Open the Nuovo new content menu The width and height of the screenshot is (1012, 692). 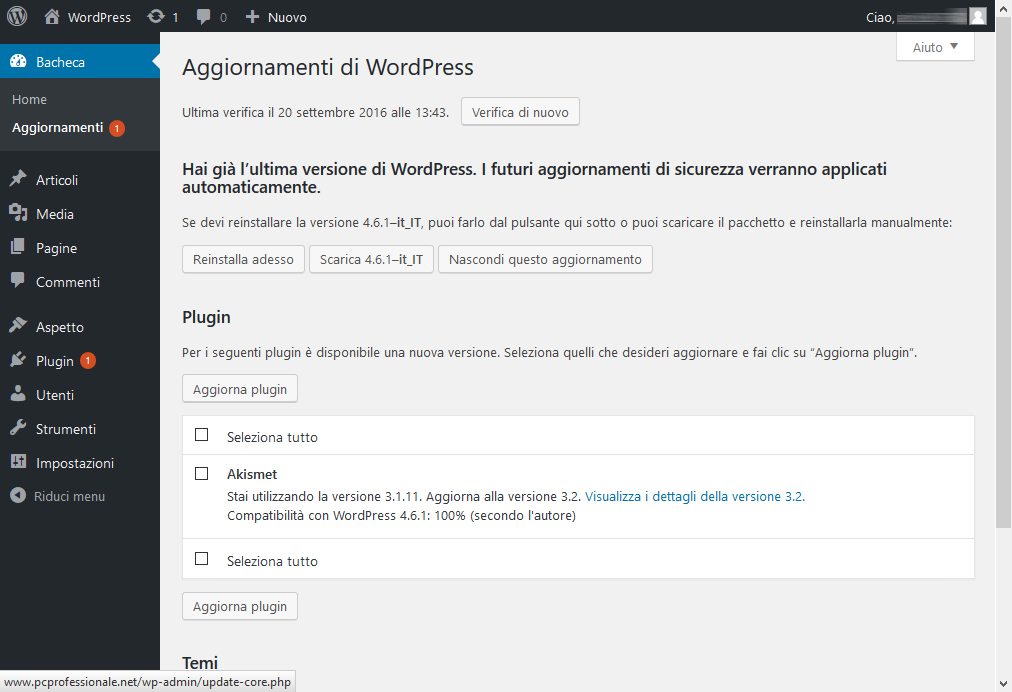tap(276, 17)
